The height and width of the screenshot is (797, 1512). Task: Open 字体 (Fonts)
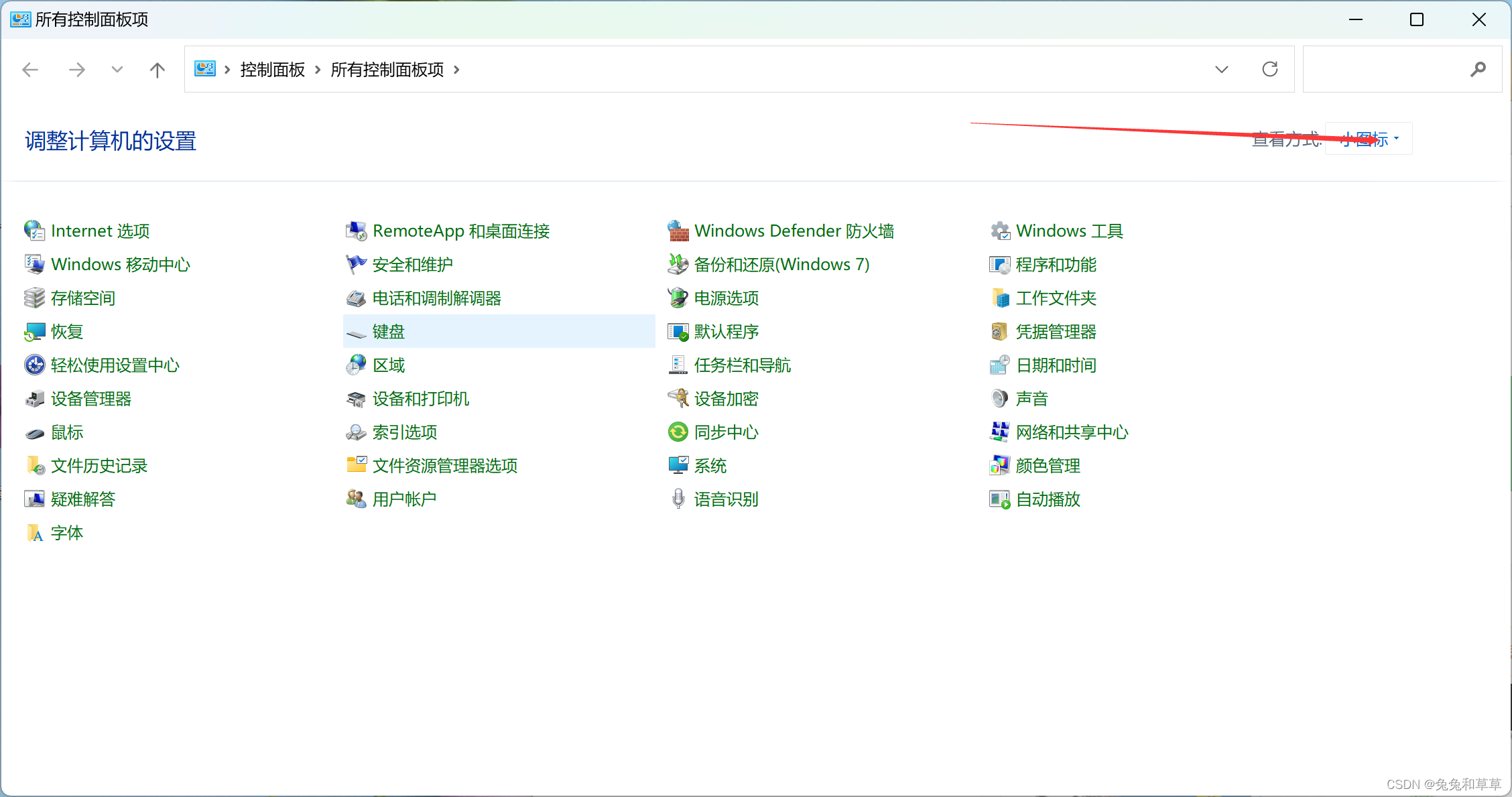pos(67,532)
